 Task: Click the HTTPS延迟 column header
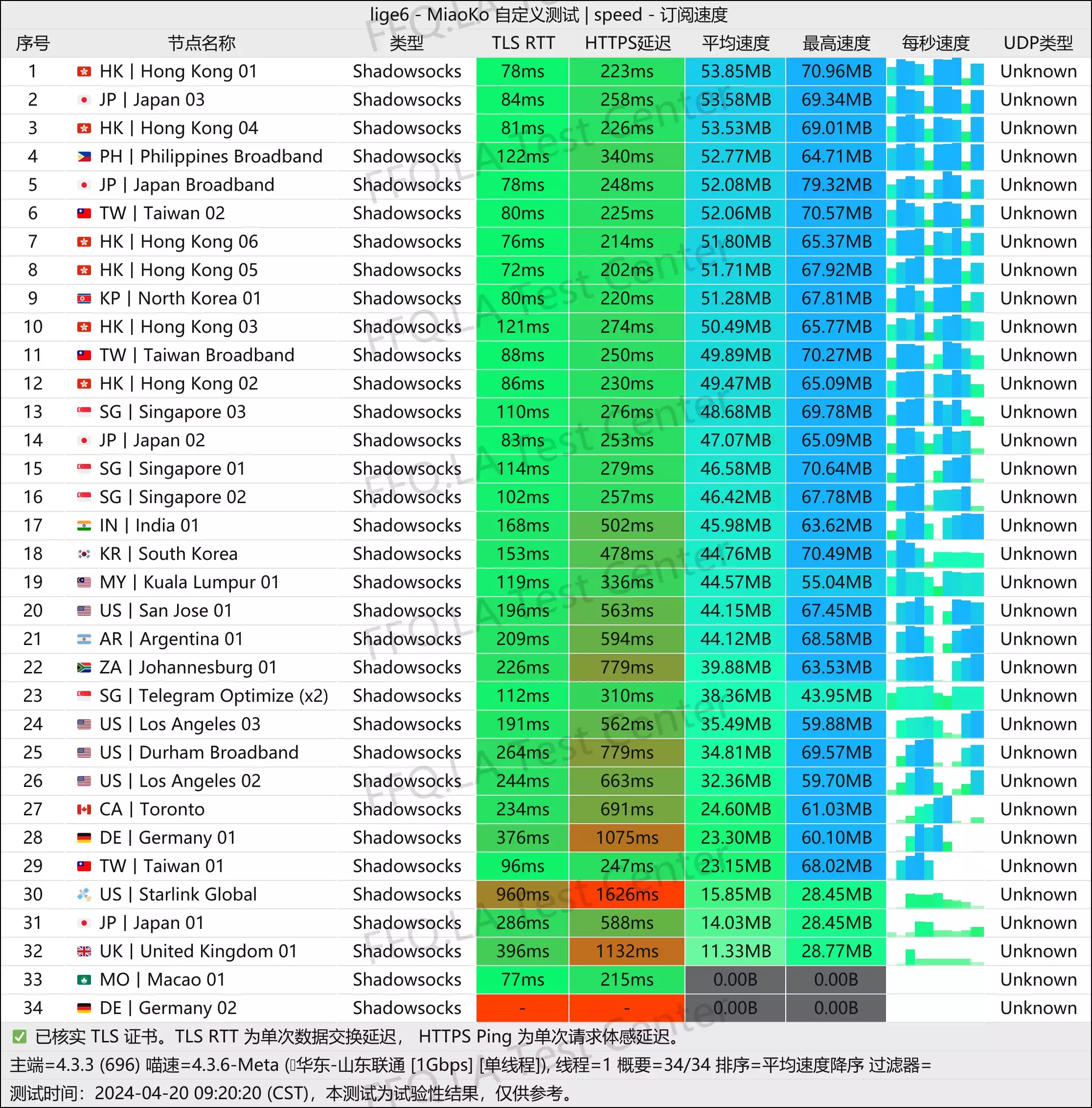[x=627, y=43]
